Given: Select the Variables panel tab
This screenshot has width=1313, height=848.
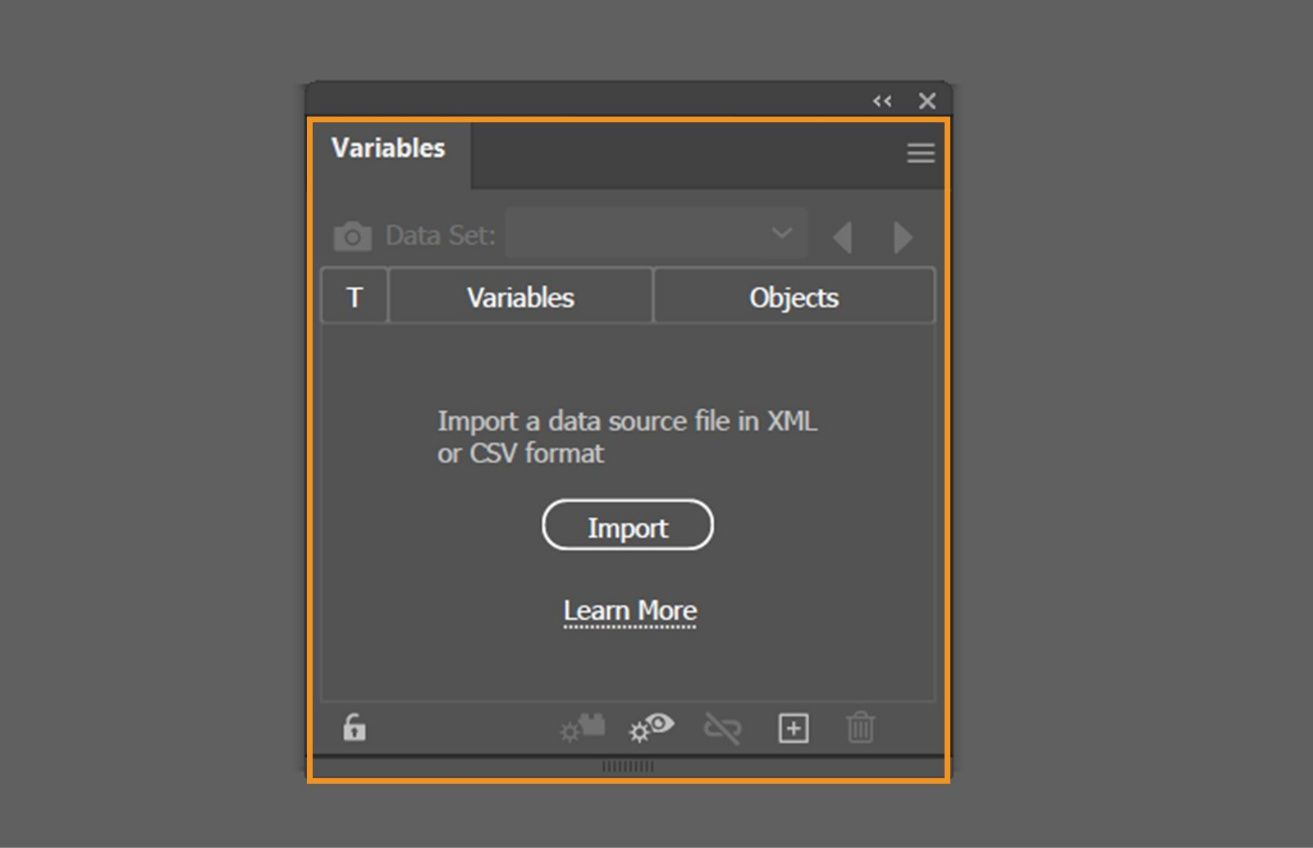Looking at the screenshot, I should pos(389,147).
